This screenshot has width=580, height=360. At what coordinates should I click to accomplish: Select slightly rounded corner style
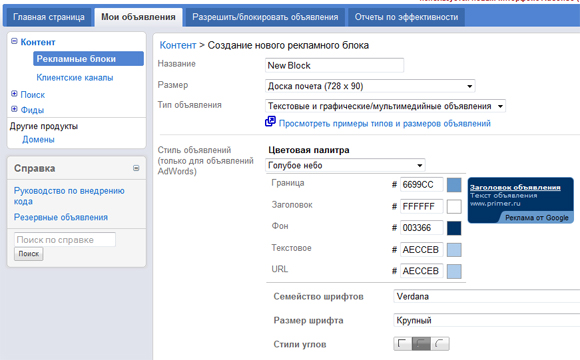(x=421, y=344)
